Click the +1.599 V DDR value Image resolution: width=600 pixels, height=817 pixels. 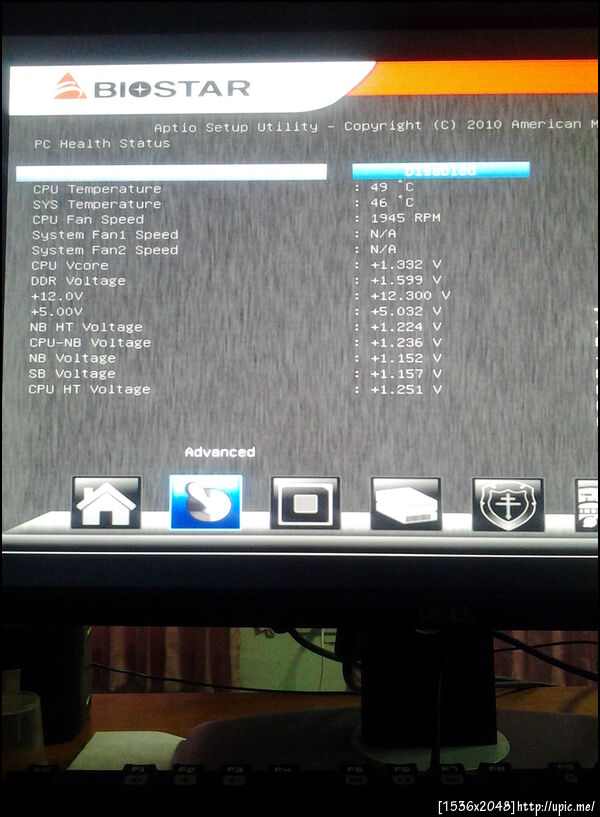(406, 280)
